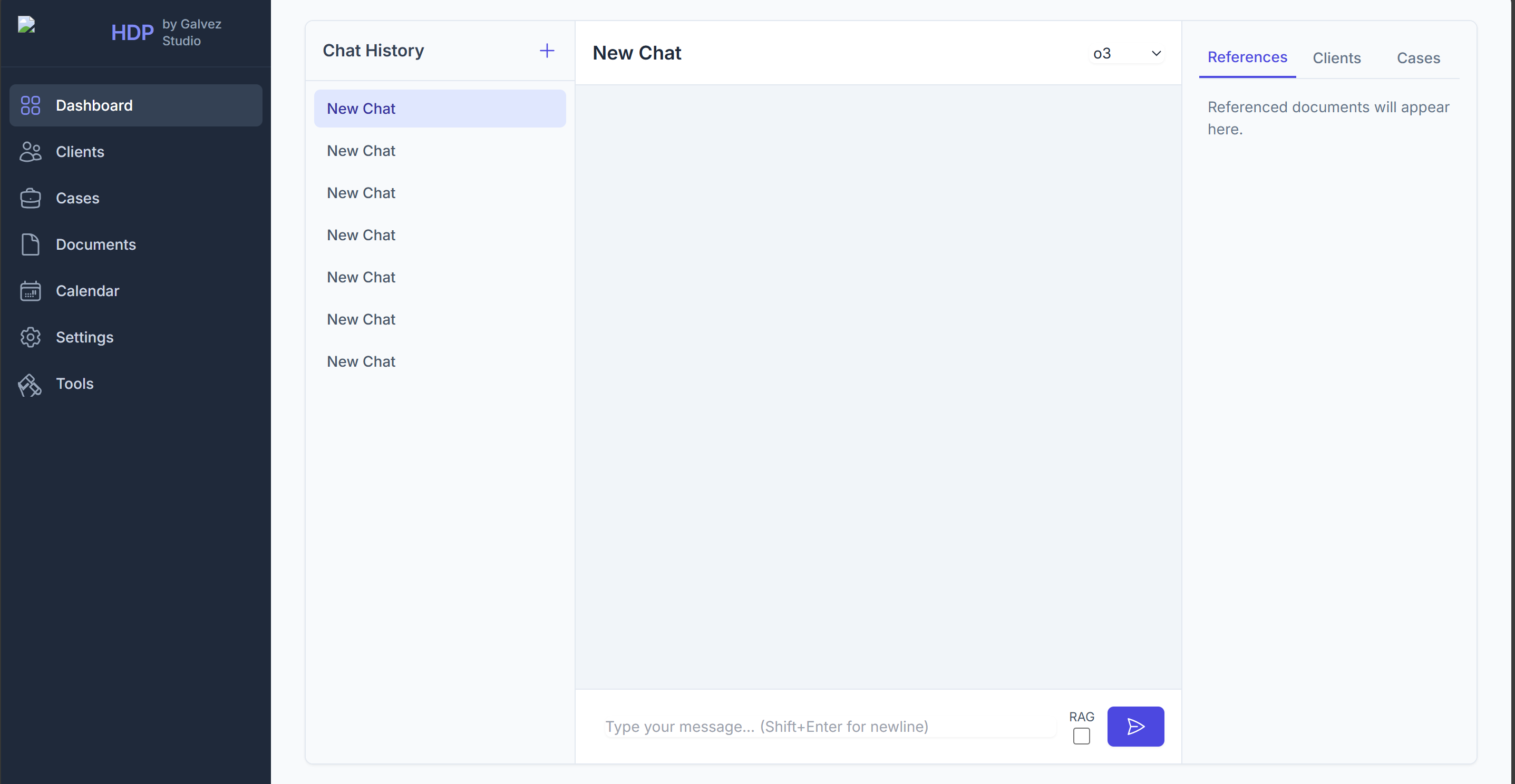Viewport: 1515px width, 784px height.
Task: Enable the RAG checkbox
Action: (1081, 736)
